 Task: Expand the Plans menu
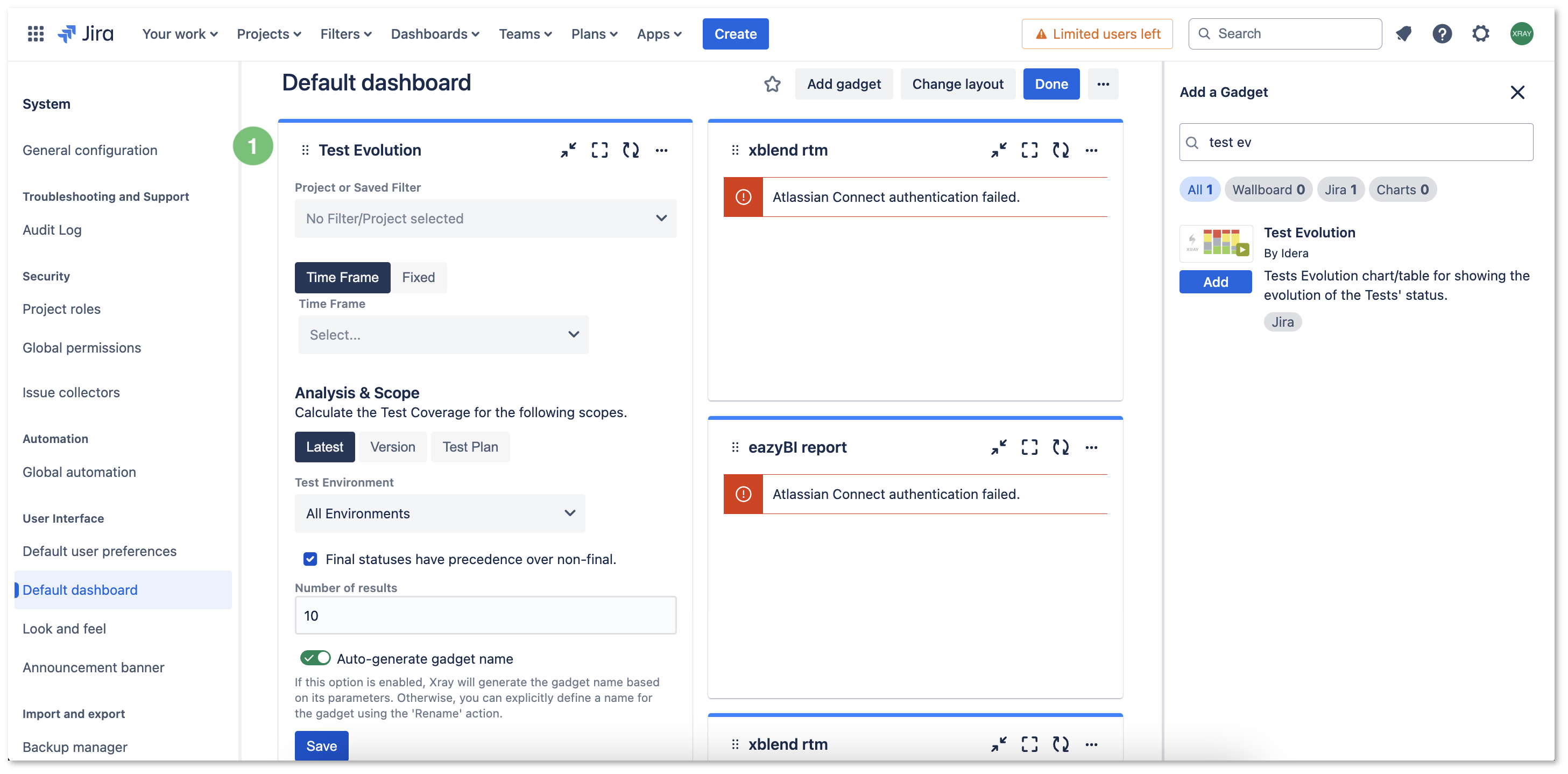coord(594,34)
